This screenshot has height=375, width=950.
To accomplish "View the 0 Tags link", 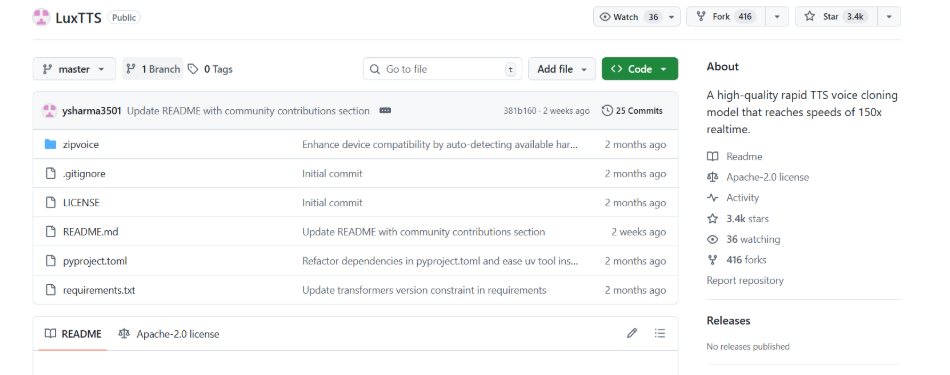I will 210,69.
